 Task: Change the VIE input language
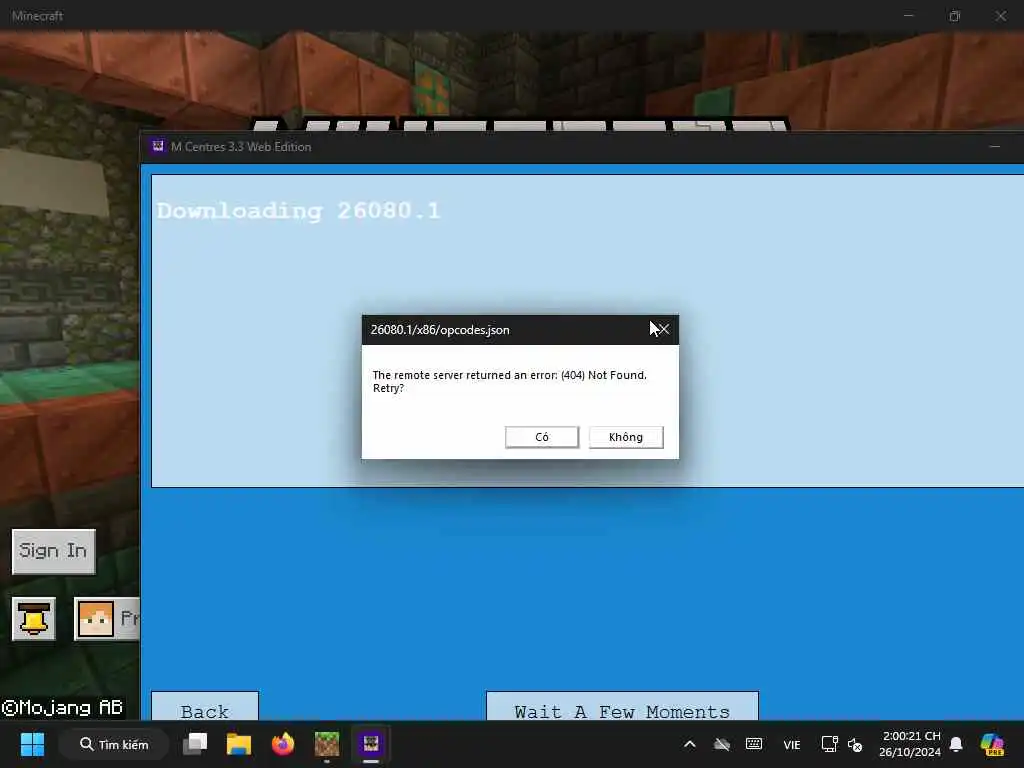[792, 744]
